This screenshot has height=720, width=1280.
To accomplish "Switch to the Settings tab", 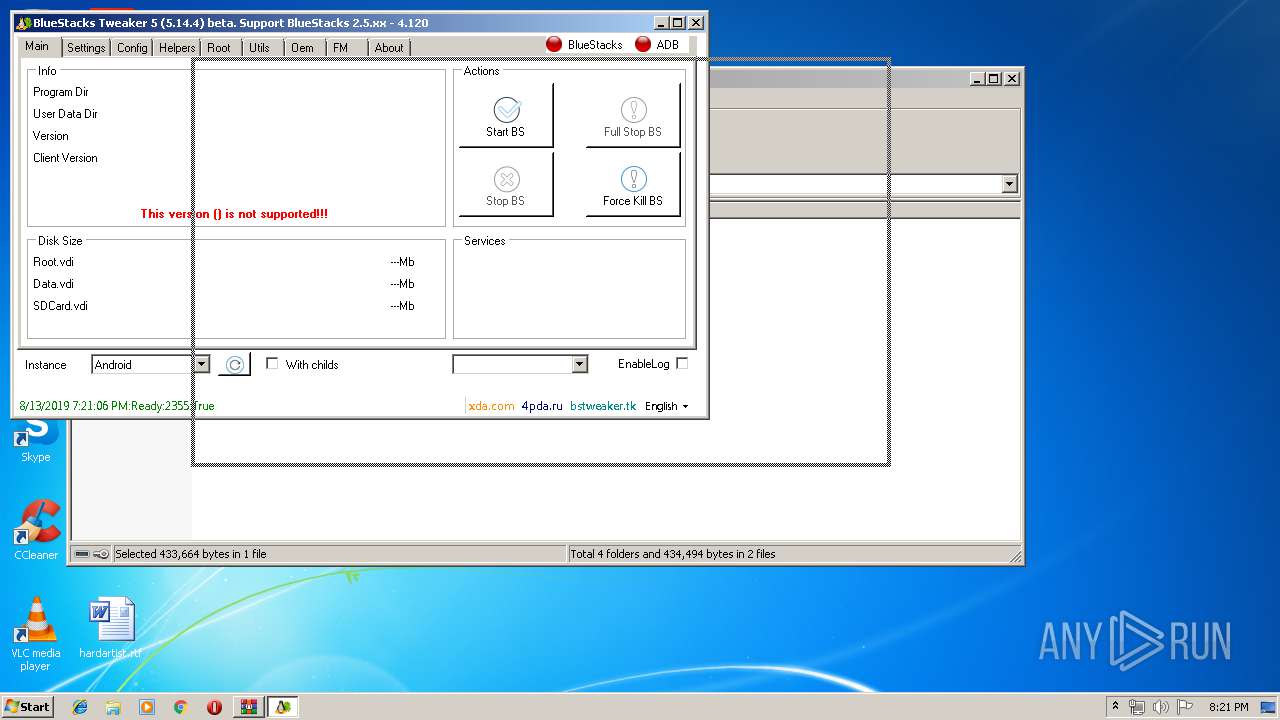I will (x=86, y=48).
